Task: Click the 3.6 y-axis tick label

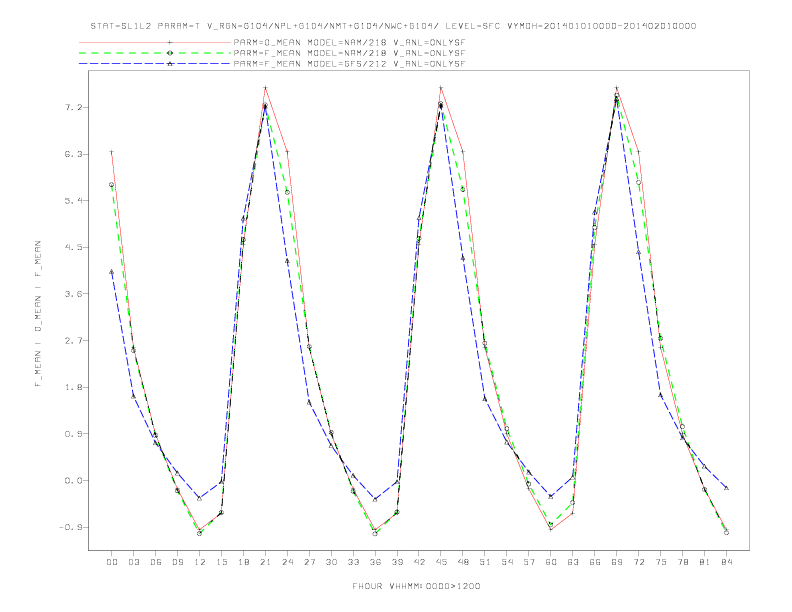Action: click(x=72, y=293)
